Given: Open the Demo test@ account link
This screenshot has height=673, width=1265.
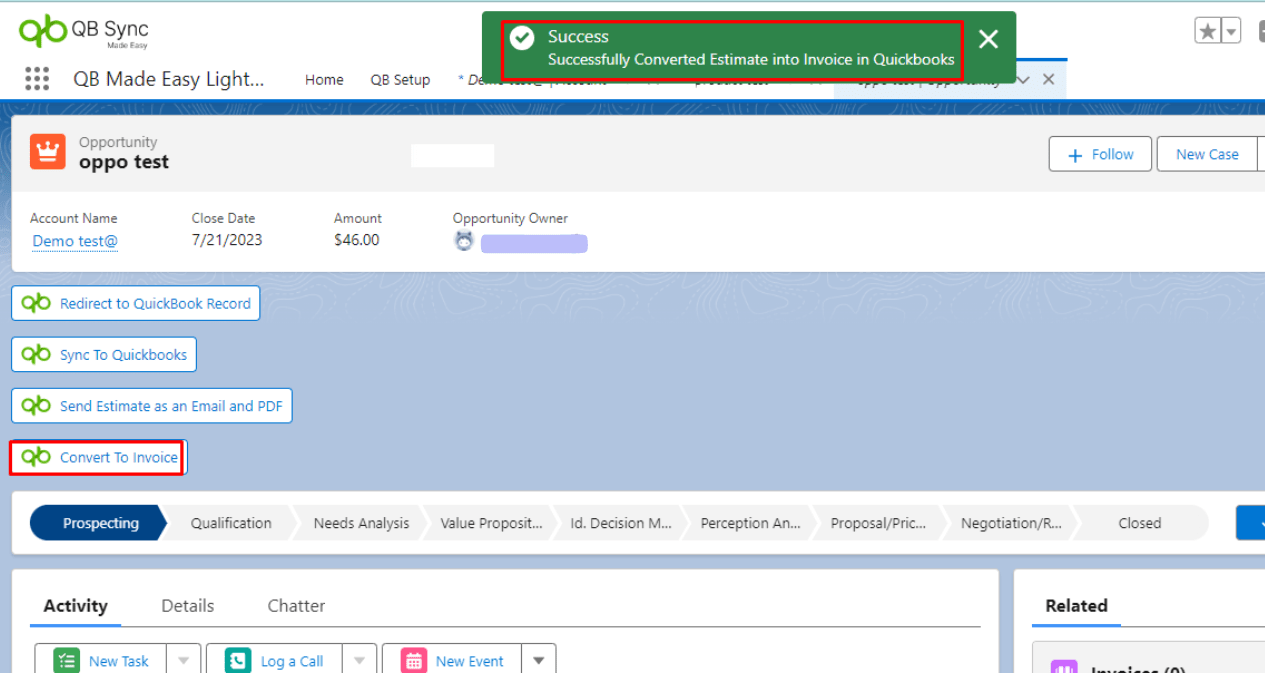Looking at the screenshot, I should pos(75,241).
